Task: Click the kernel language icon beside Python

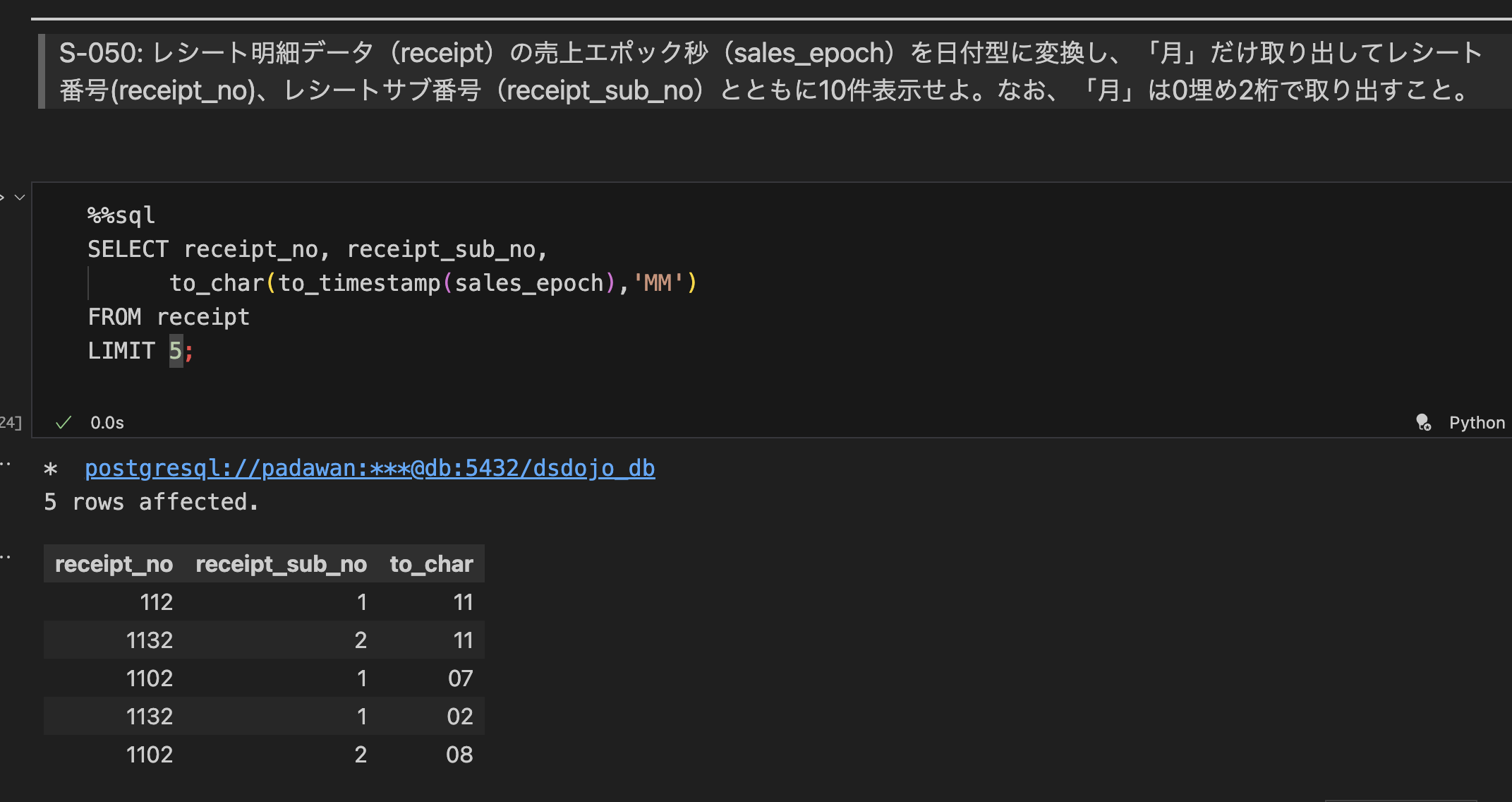Action: click(1423, 422)
